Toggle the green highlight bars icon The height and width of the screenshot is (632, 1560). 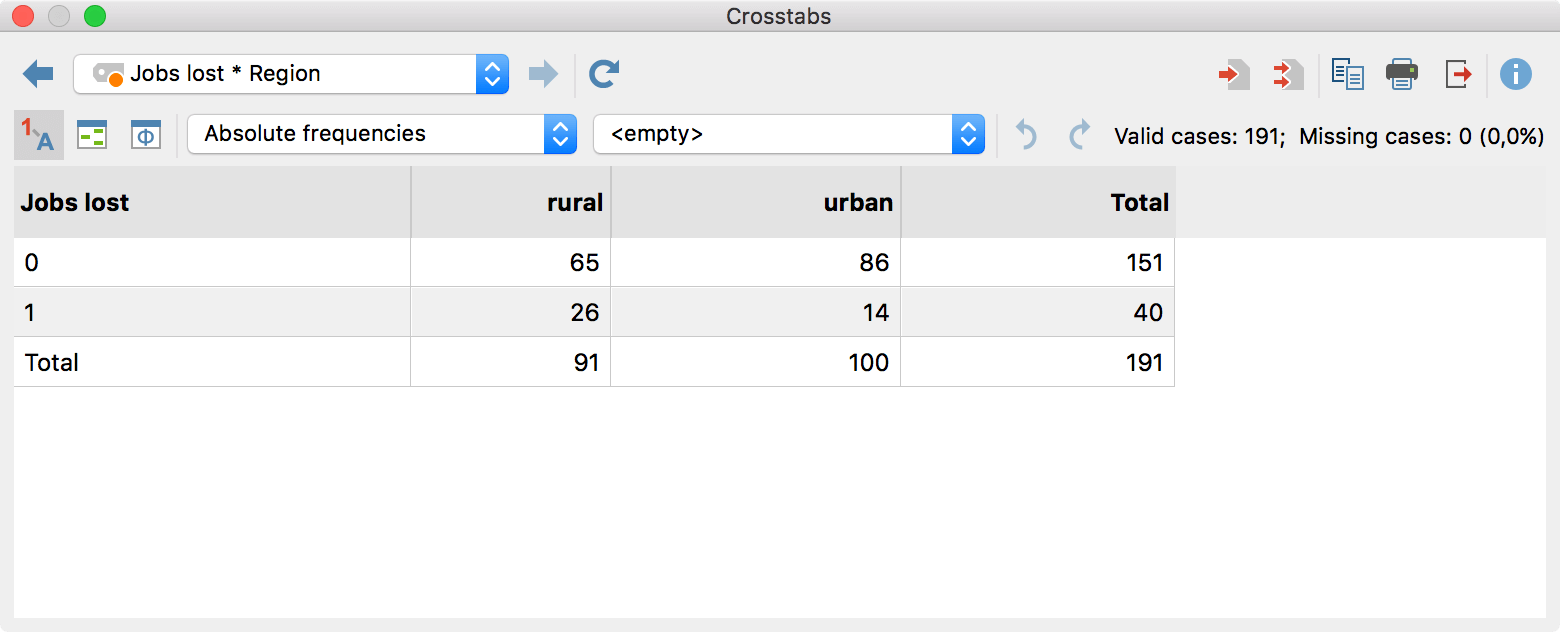(x=93, y=135)
